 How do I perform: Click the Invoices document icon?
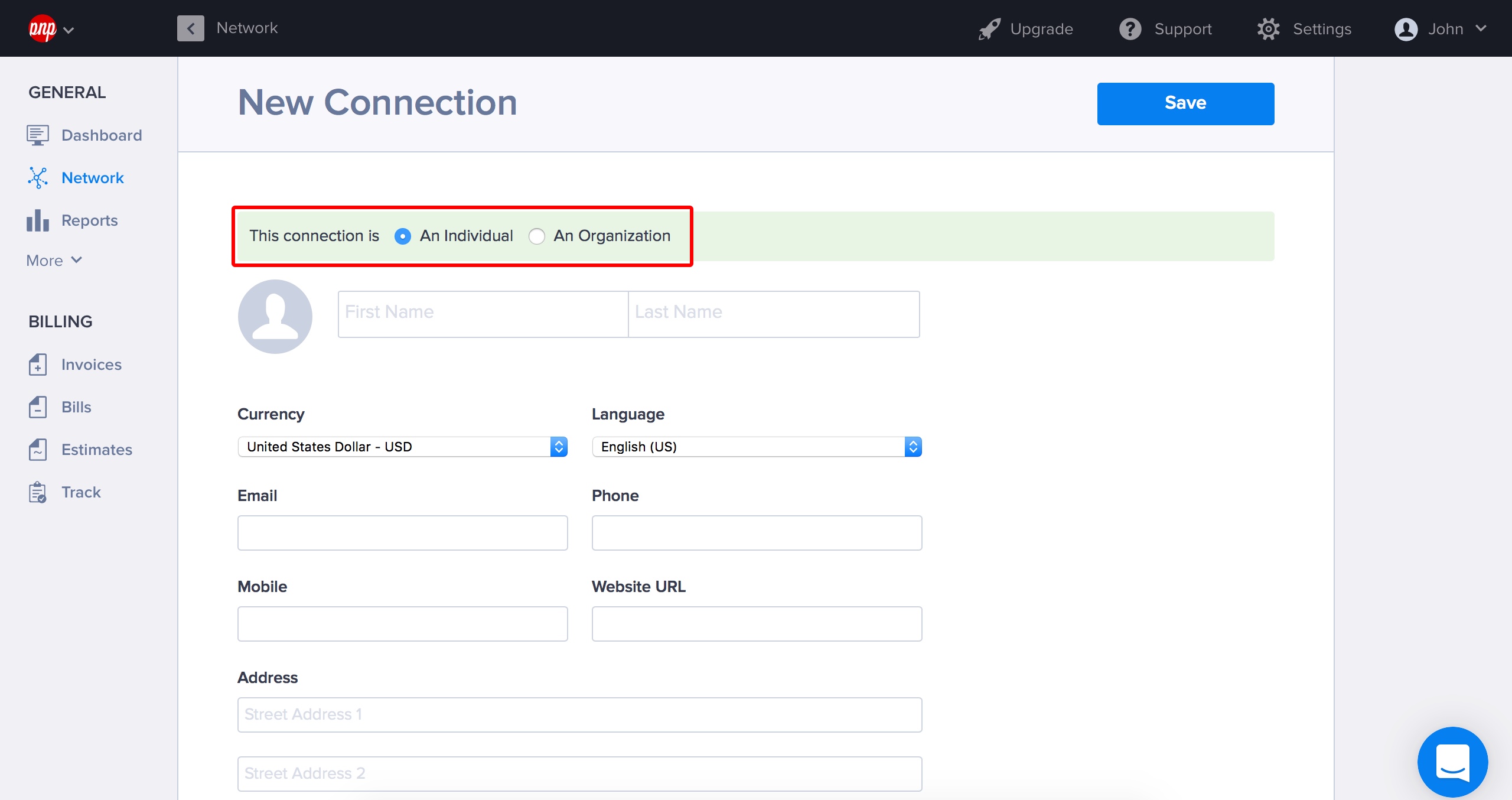[37, 365]
